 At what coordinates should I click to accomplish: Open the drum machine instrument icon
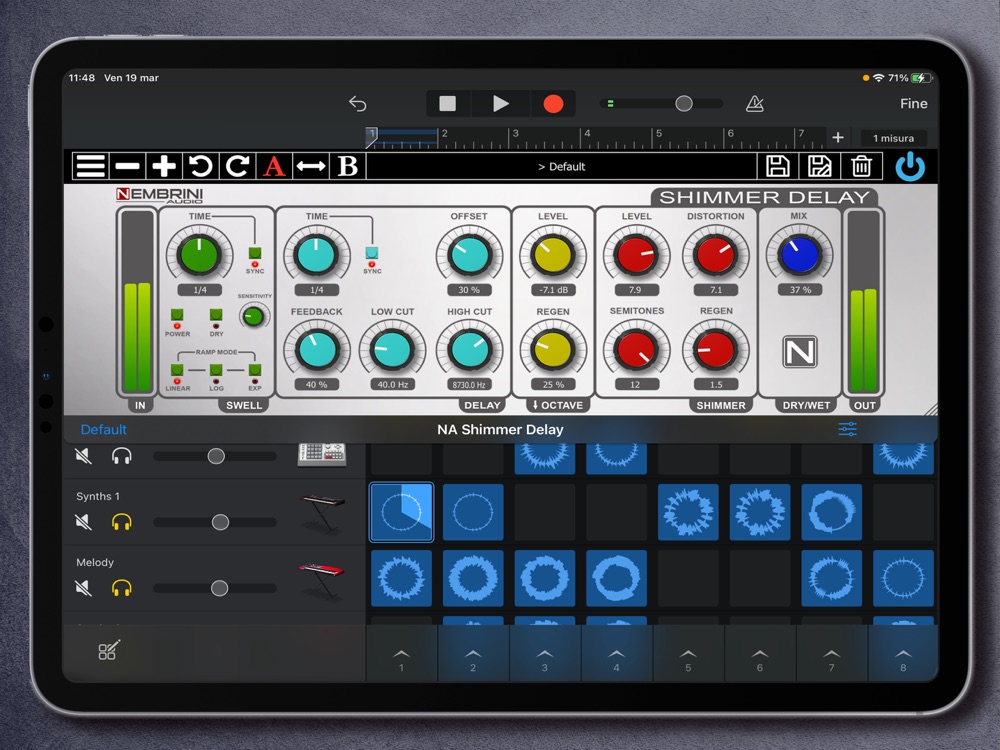coord(322,455)
